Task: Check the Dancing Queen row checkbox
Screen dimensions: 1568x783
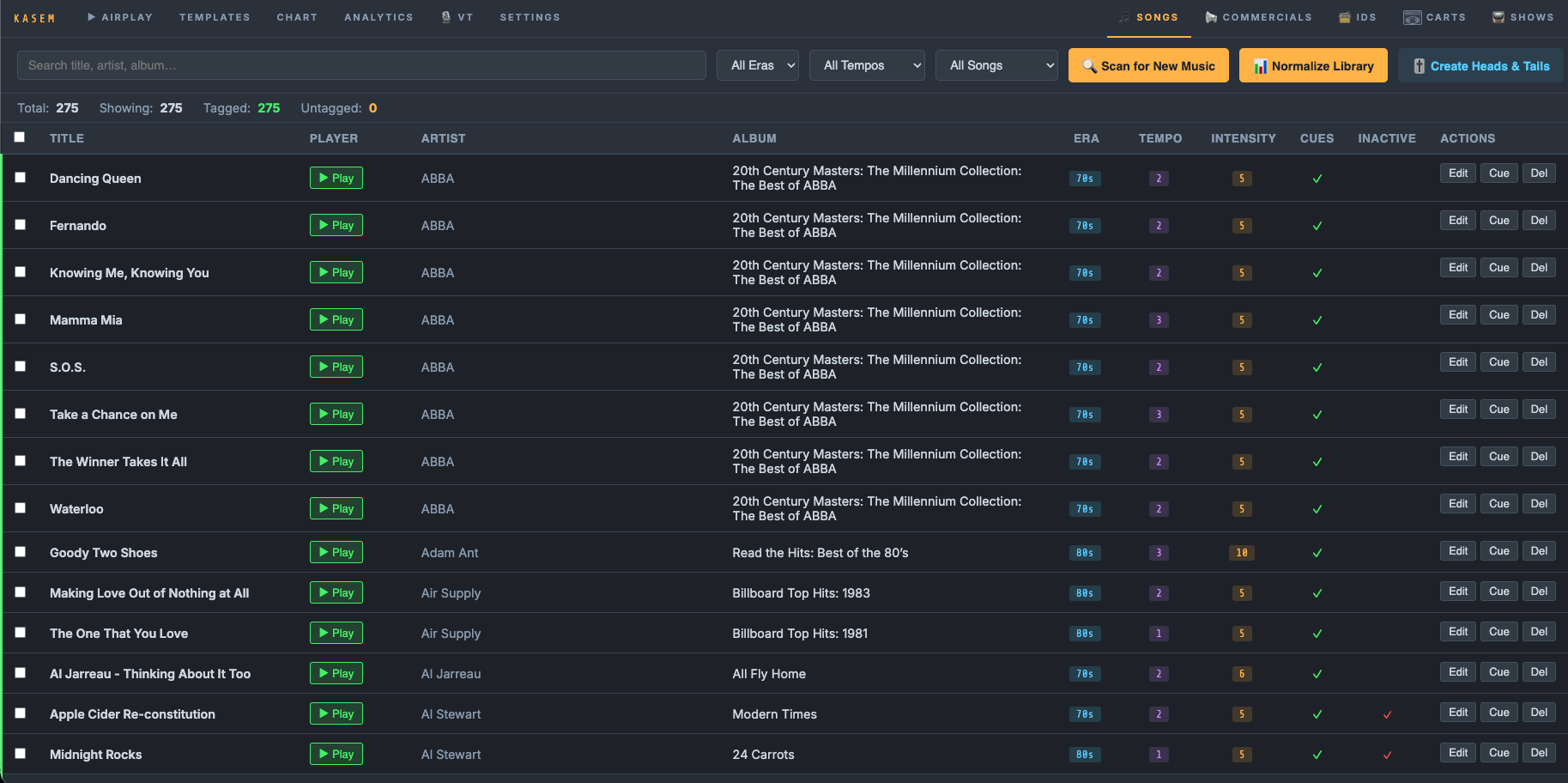Action: pos(20,178)
